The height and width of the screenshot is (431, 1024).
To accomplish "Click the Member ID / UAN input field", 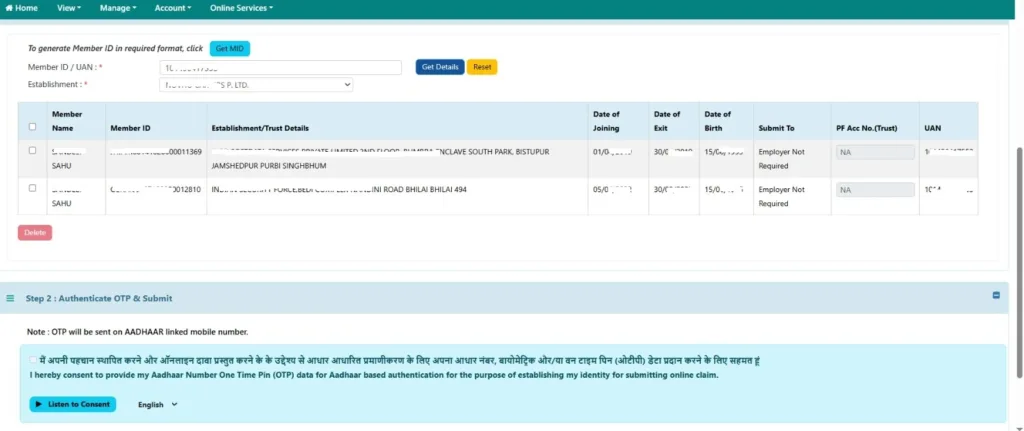I will point(280,67).
